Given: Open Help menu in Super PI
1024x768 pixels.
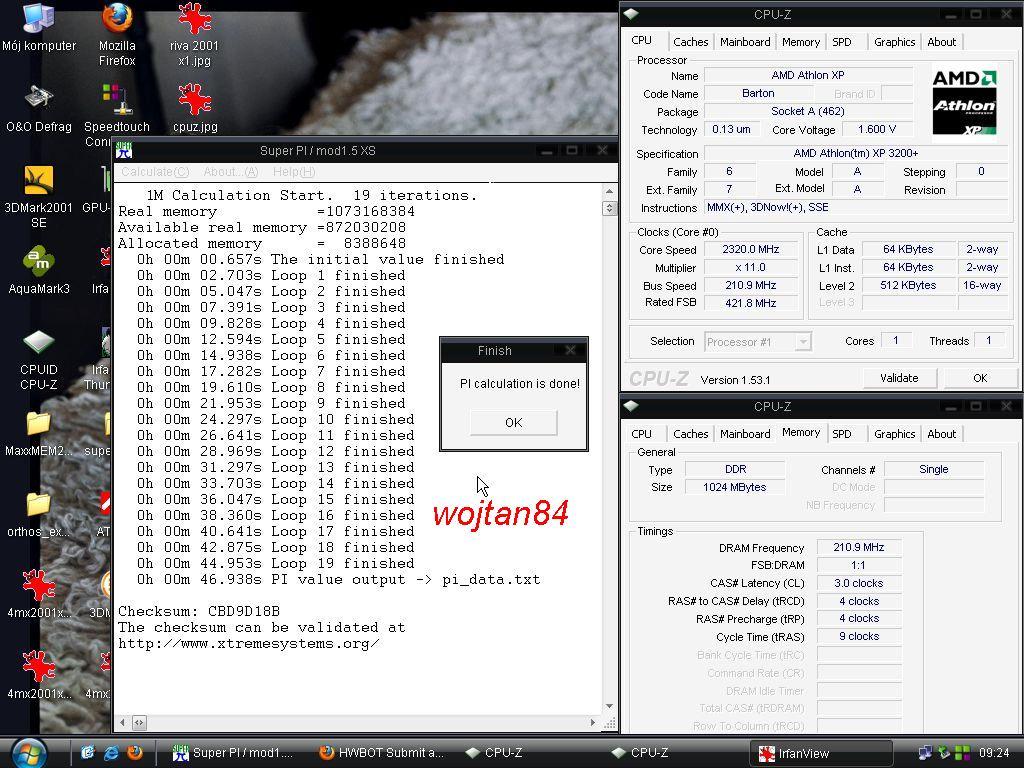Looking at the screenshot, I should [x=294, y=172].
